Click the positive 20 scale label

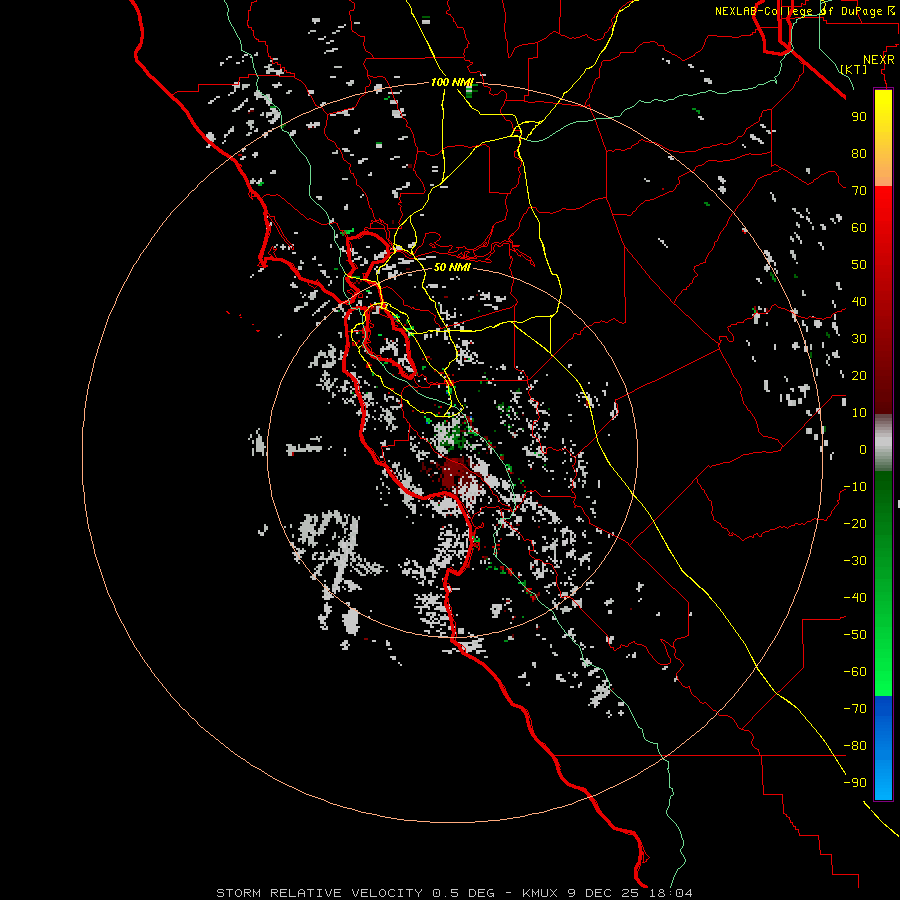[859, 375]
